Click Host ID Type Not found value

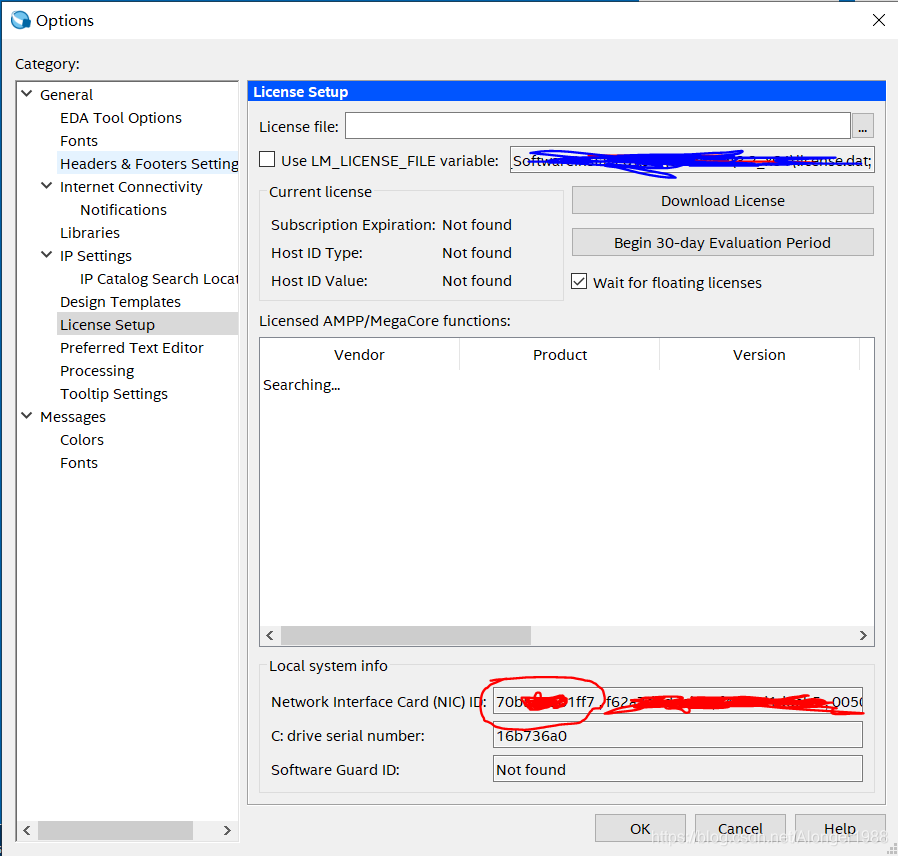[476, 253]
